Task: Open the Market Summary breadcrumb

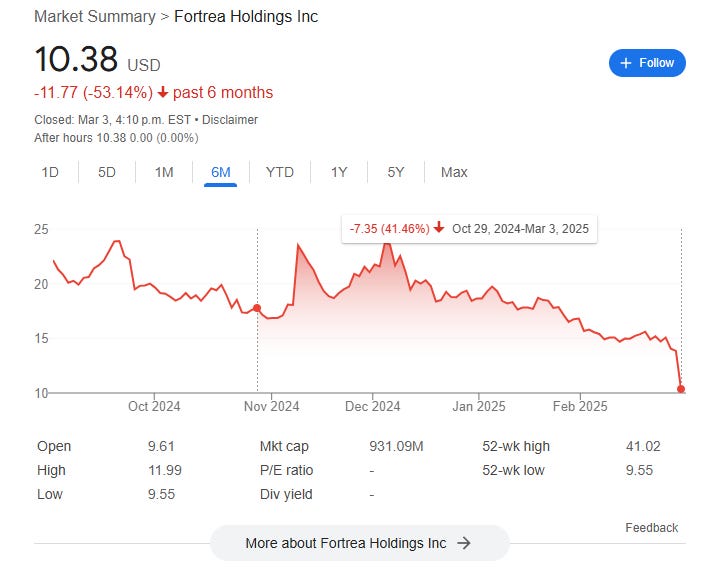Action: [95, 16]
